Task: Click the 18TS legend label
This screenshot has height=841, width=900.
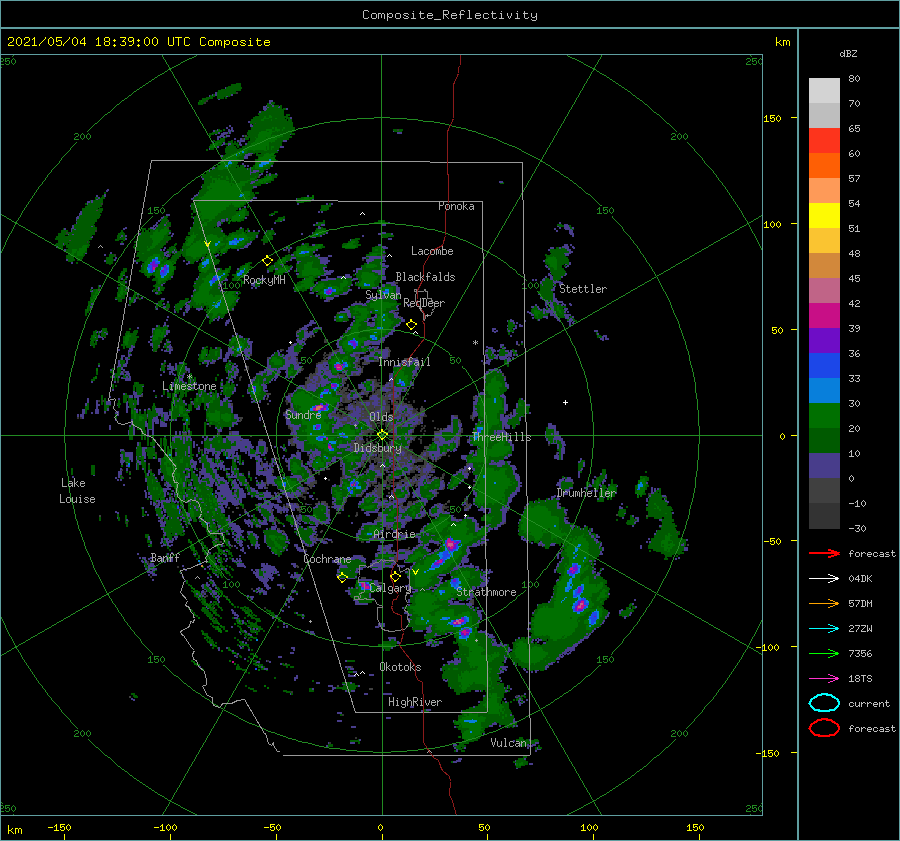Action: pyautogui.click(x=860, y=679)
